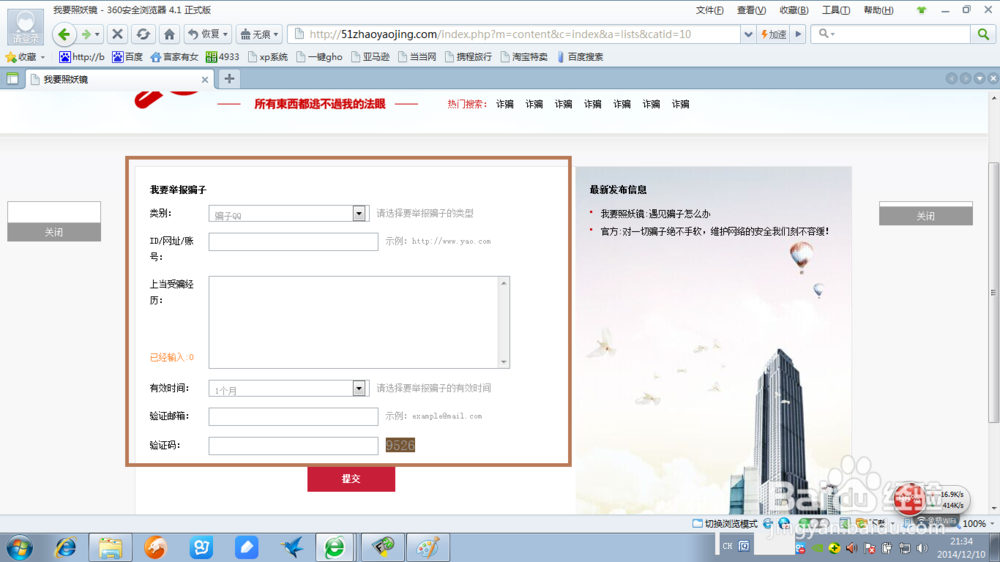
Task: Open the home page icon
Action: tap(169, 34)
